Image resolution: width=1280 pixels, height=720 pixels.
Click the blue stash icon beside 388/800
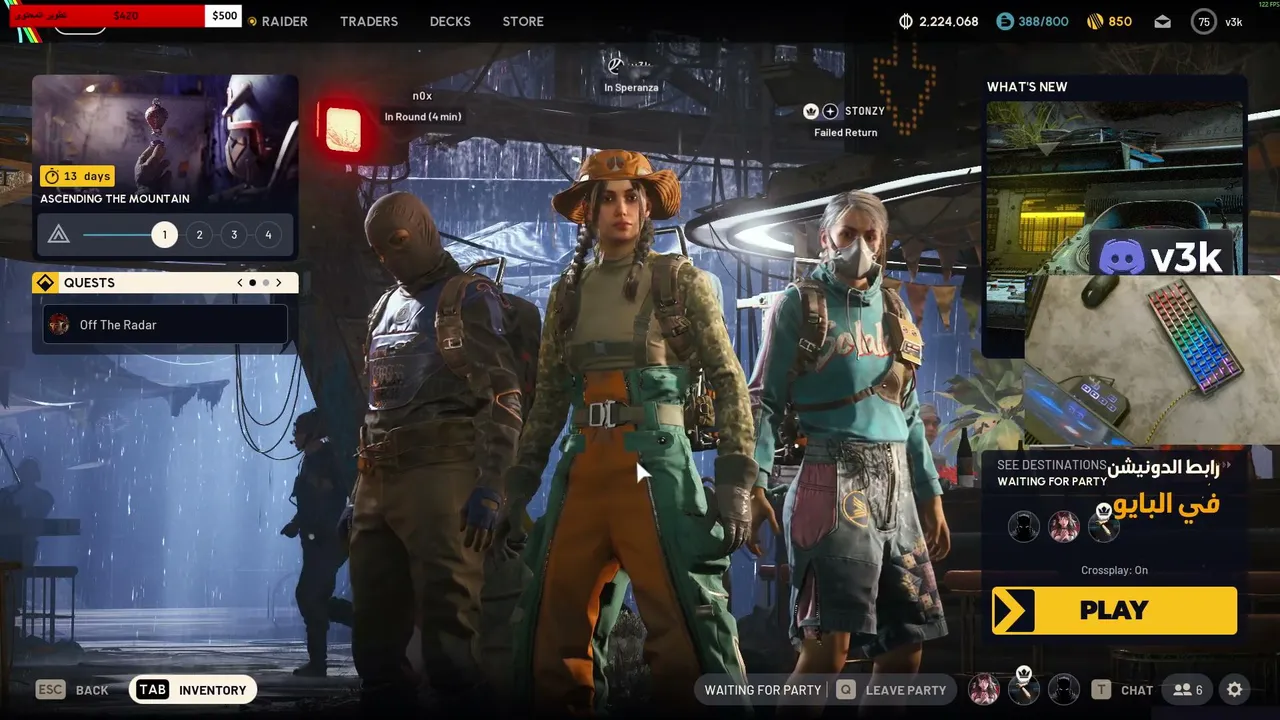point(1005,21)
